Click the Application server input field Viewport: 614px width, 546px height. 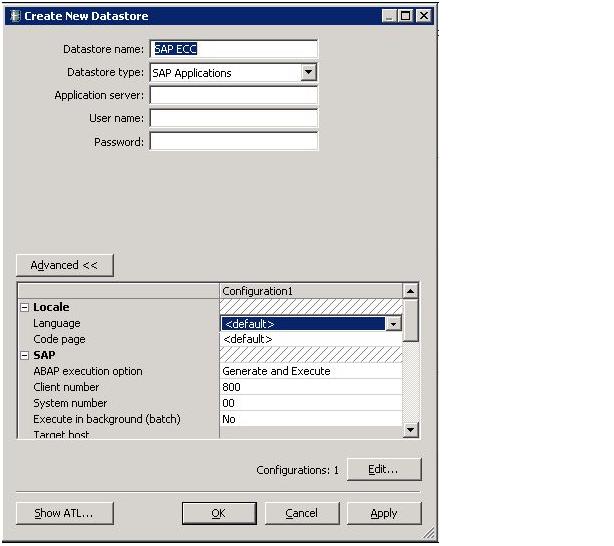(x=234, y=95)
